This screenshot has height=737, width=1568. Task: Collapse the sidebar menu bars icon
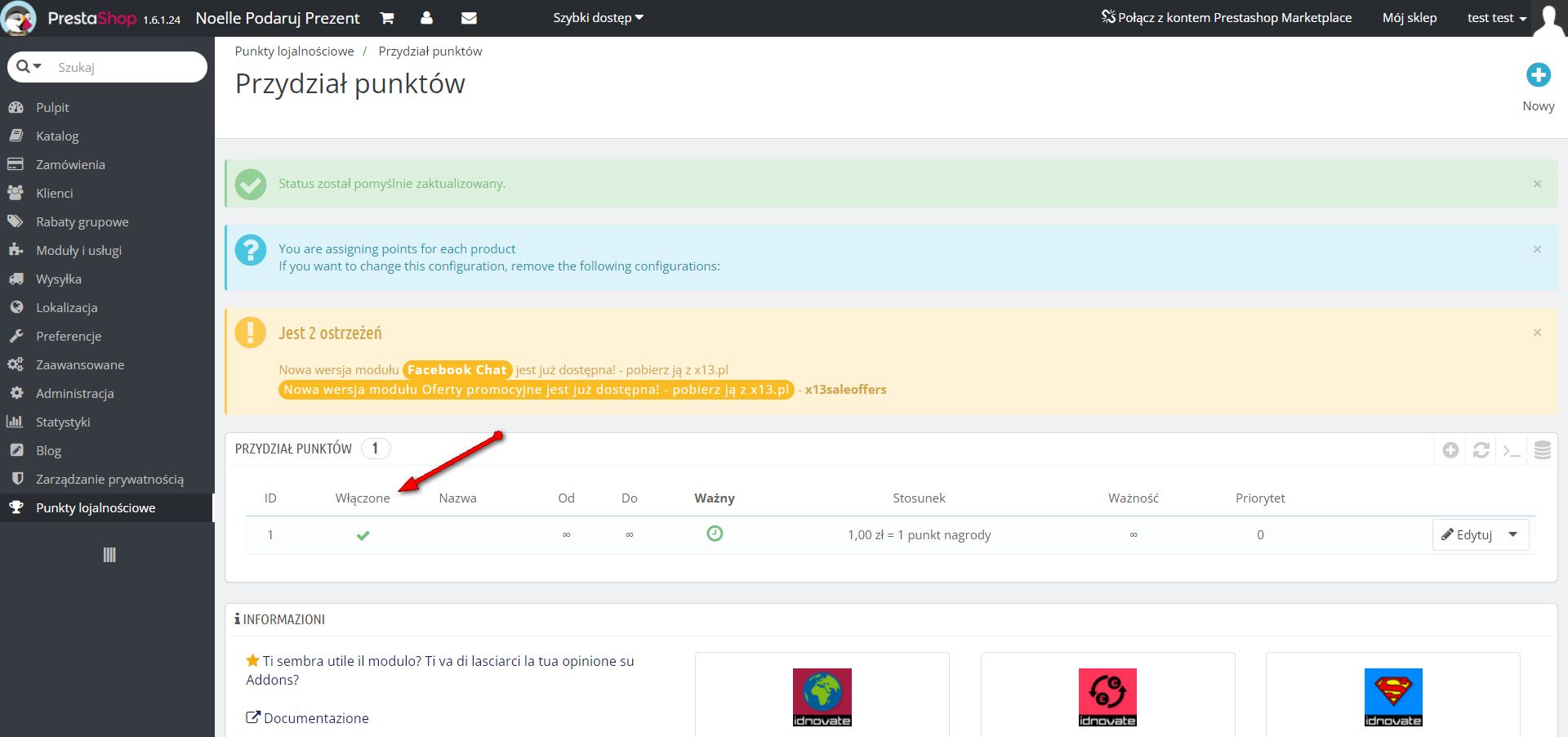tap(109, 556)
